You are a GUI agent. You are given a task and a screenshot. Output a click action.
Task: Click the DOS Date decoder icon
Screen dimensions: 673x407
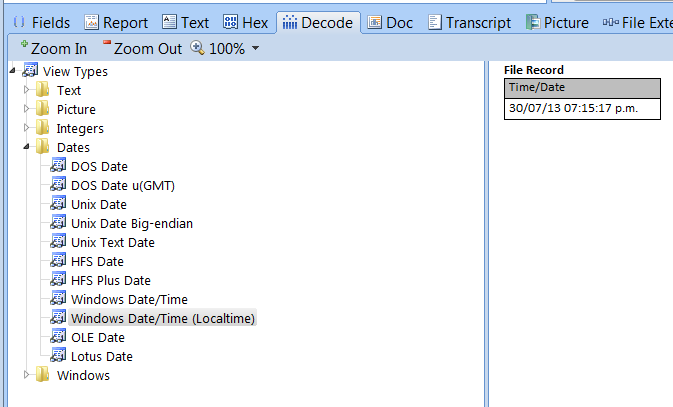pos(58,165)
